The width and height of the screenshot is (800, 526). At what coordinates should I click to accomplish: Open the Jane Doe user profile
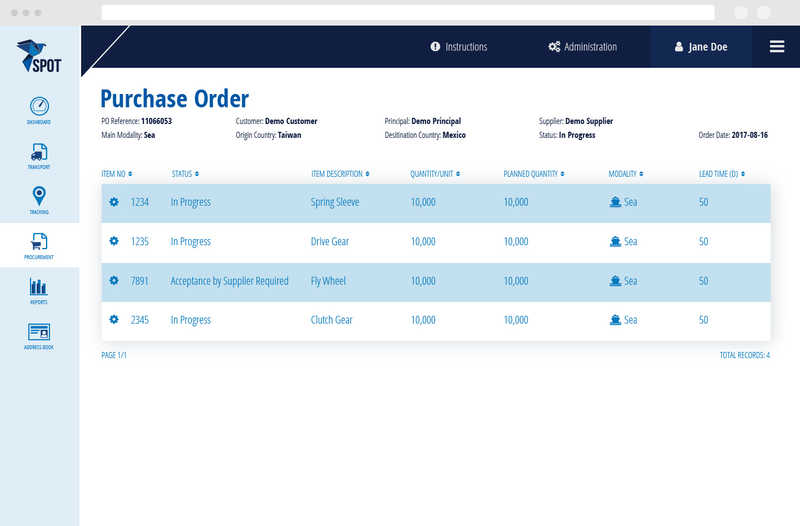(701, 47)
